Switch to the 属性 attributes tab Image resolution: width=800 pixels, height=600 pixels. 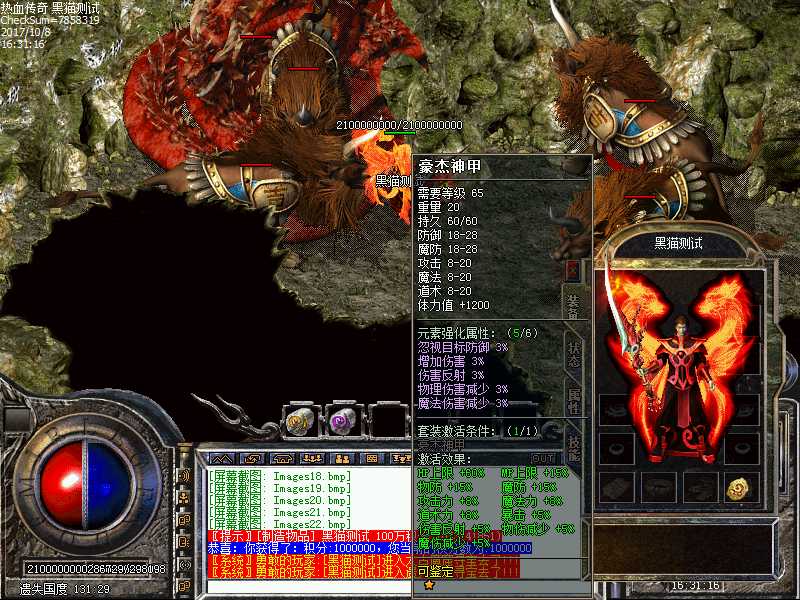(x=574, y=402)
